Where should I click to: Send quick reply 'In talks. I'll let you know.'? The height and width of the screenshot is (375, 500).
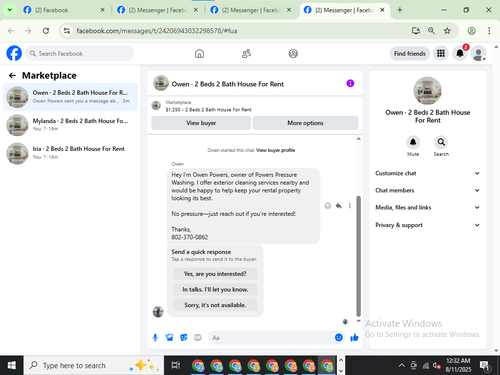tap(215, 289)
